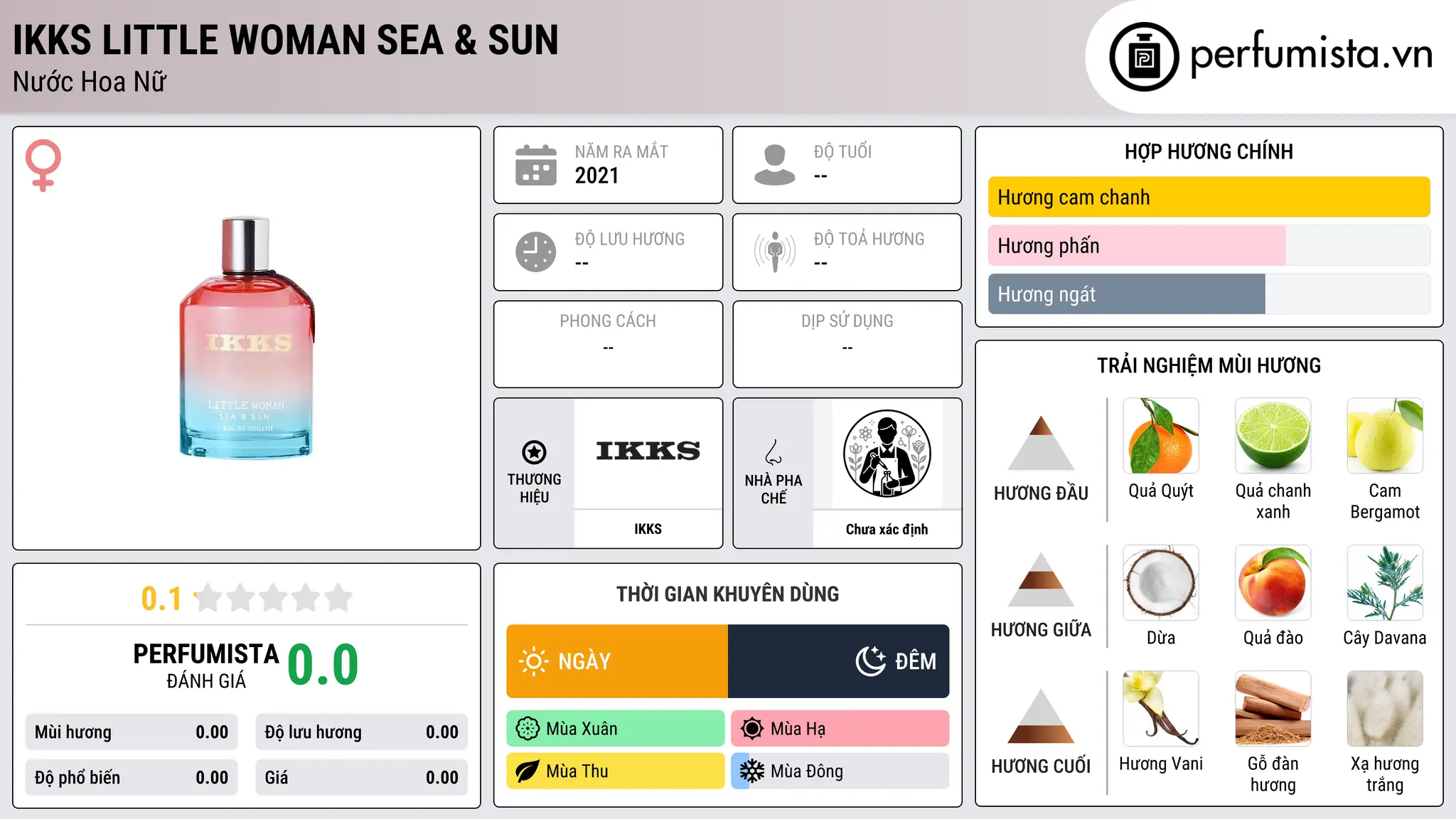Open the Xạ hương trắng note image

tap(1385, 709)
